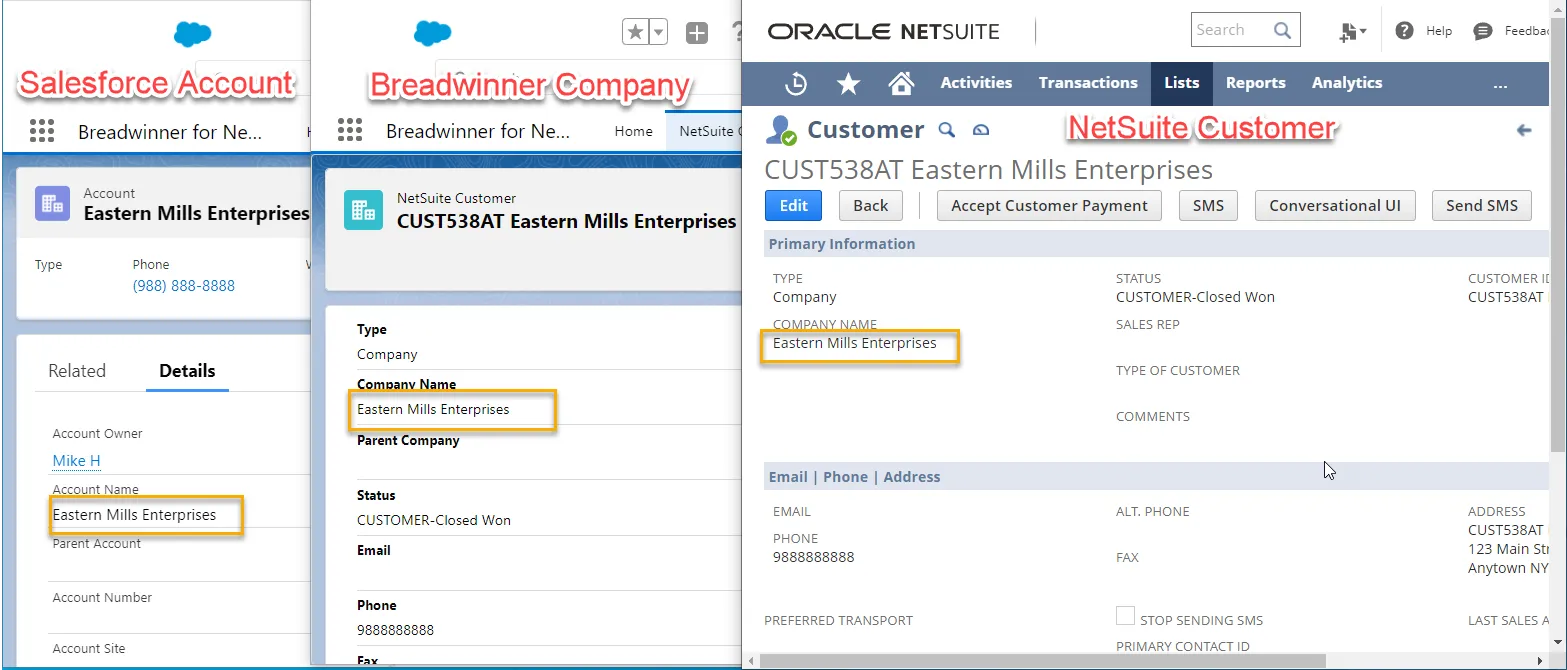The width and height of the screenshot is (1567, 670).
Task: Click the (988) 888-8888 phone link
Action: pyautogui.click(x=184, y=286)
